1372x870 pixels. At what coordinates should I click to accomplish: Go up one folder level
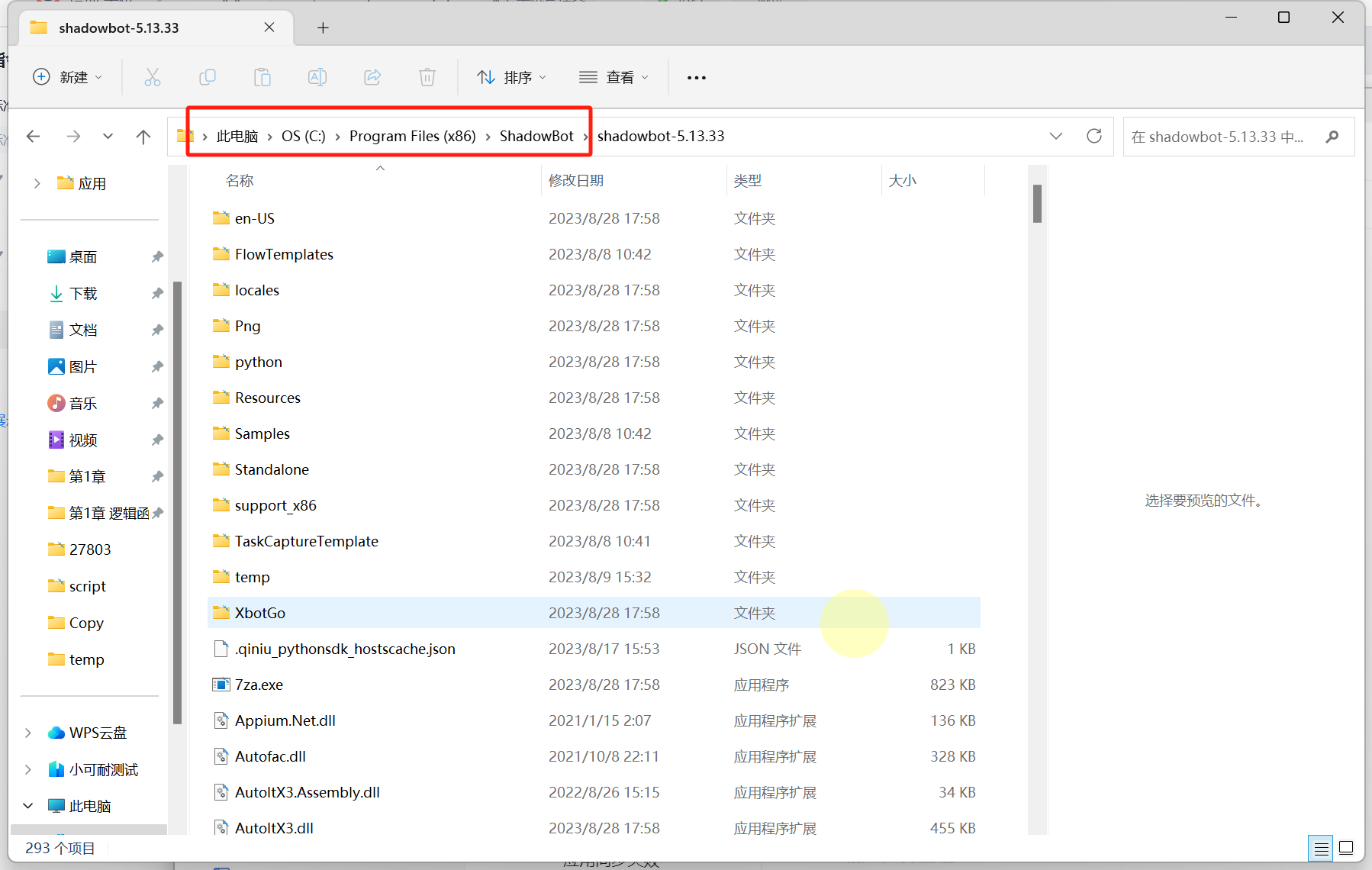pos(143,136)
